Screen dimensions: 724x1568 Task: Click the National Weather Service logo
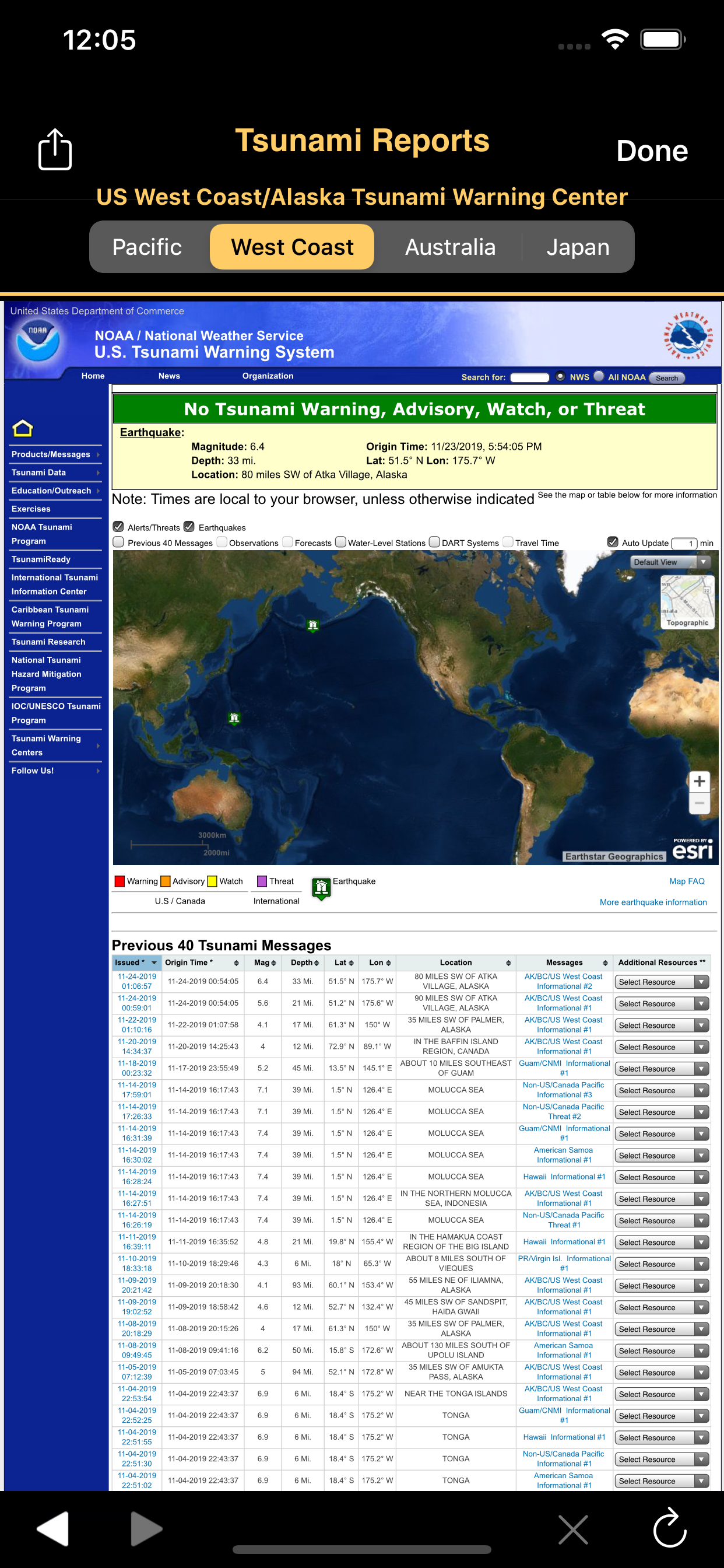click(x=687, y=335)
